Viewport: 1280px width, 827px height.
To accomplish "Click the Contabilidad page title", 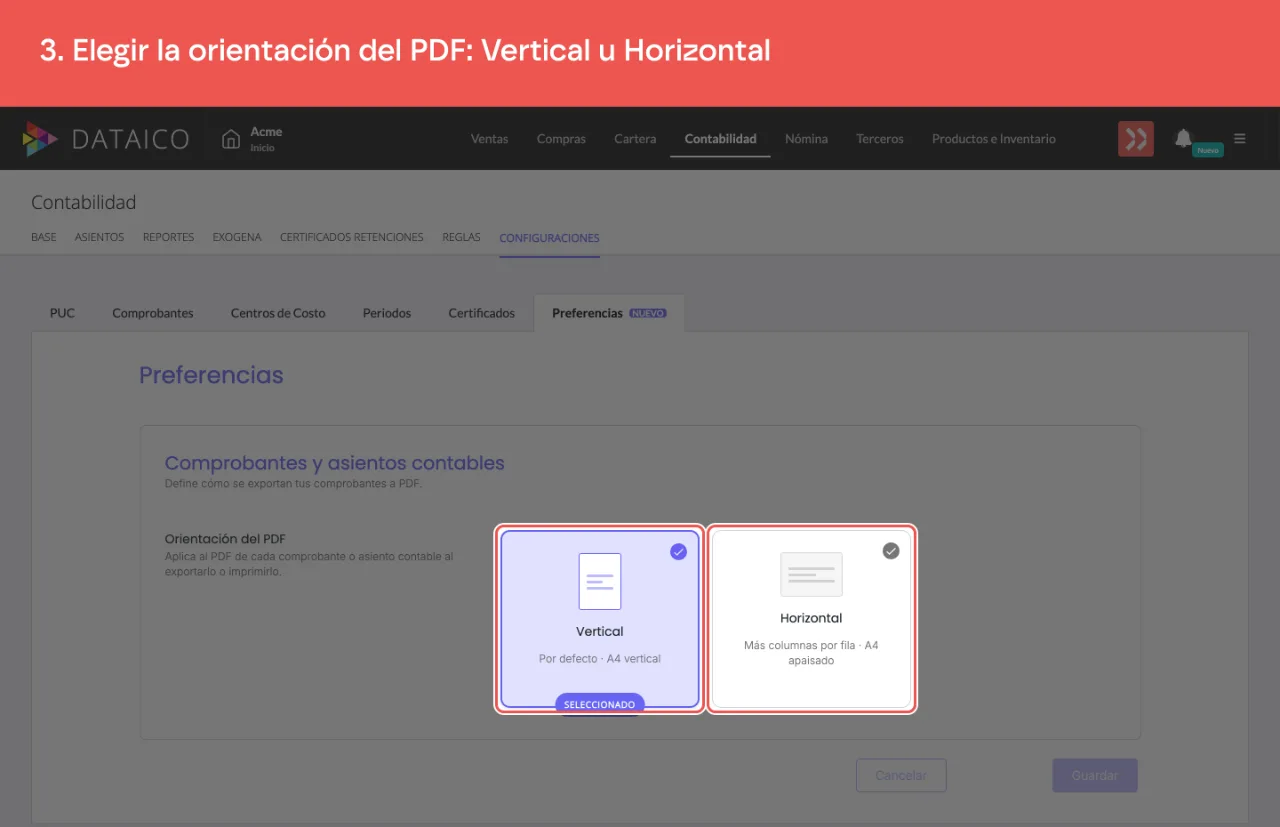I will click(84, 202).
